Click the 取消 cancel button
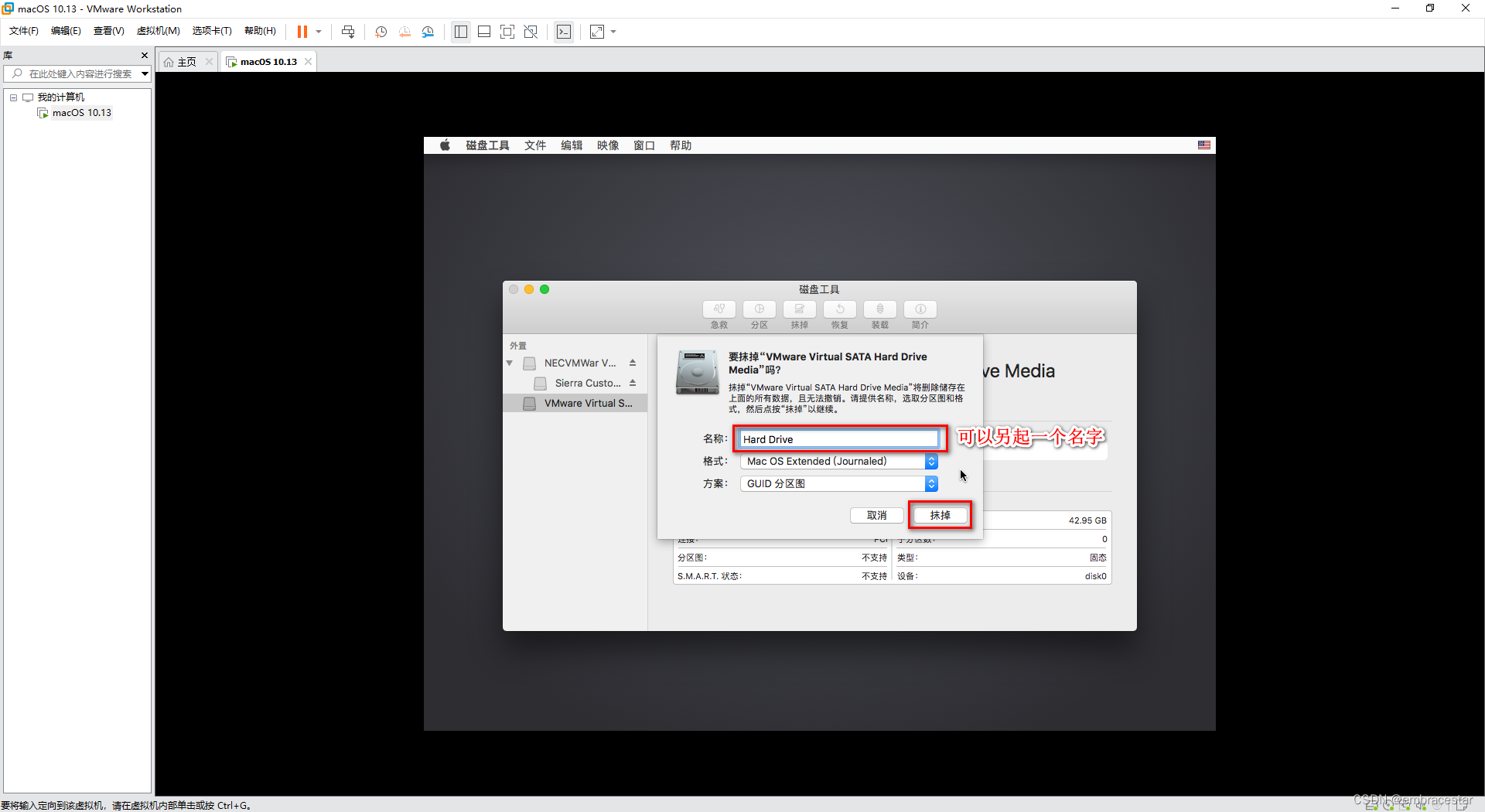Screen dimensions: 1485x812 coord(877,516)
